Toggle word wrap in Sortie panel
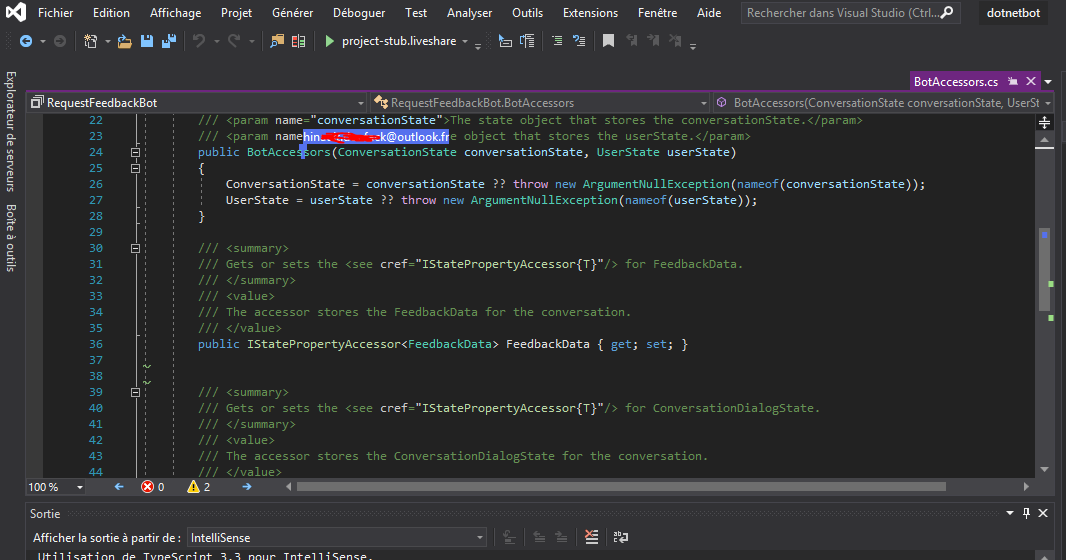The image size is (1066, 560). [620, 537]
